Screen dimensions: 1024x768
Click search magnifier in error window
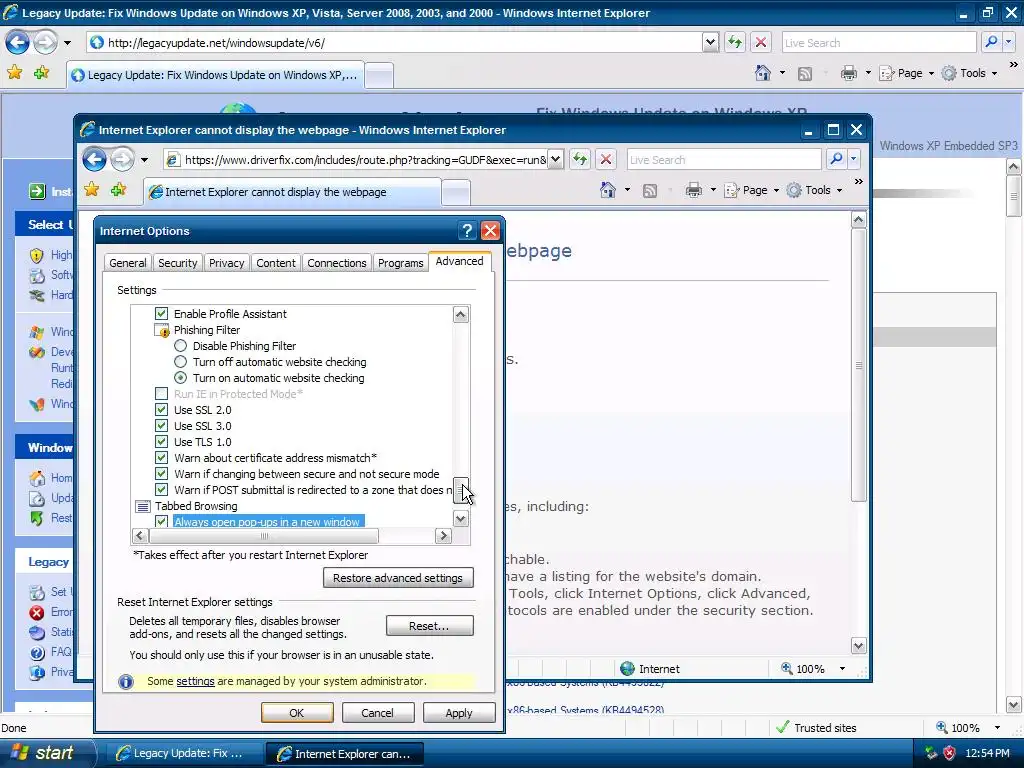[x=837, y=159]
